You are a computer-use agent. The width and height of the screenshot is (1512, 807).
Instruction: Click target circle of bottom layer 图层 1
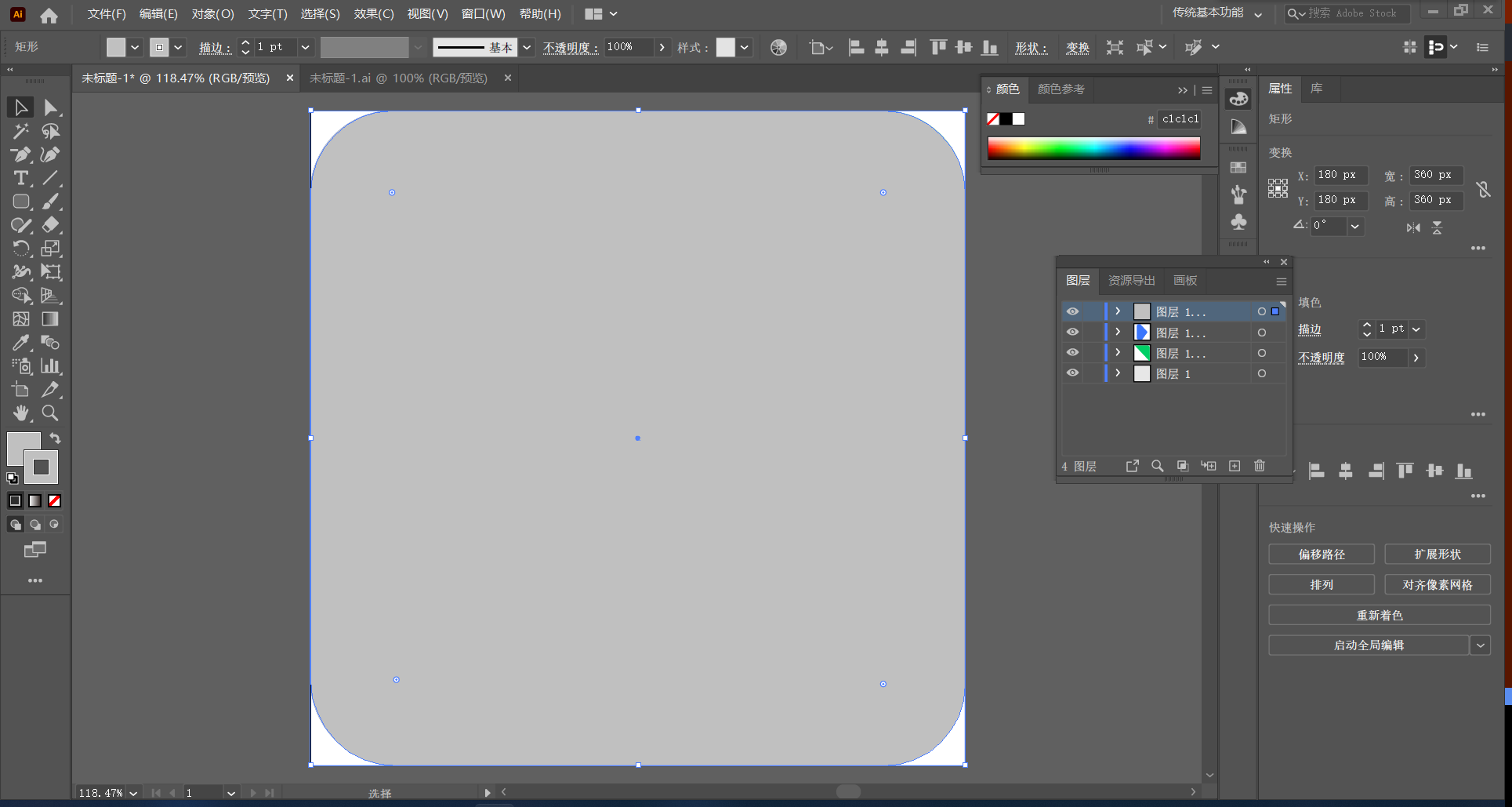click(1262, 373)
